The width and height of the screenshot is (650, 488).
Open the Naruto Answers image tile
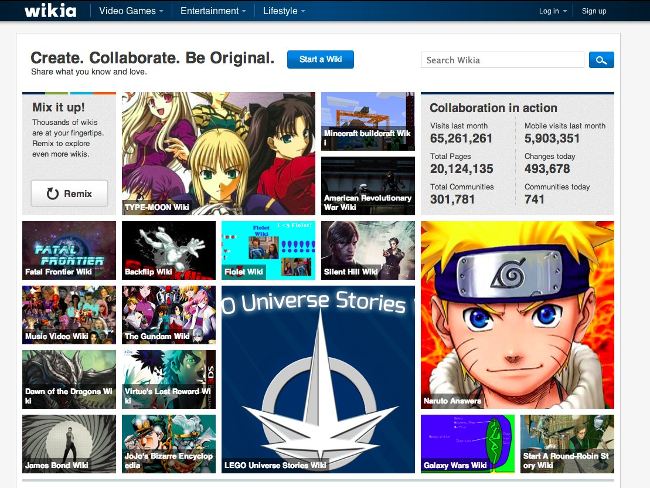[517, 315]
